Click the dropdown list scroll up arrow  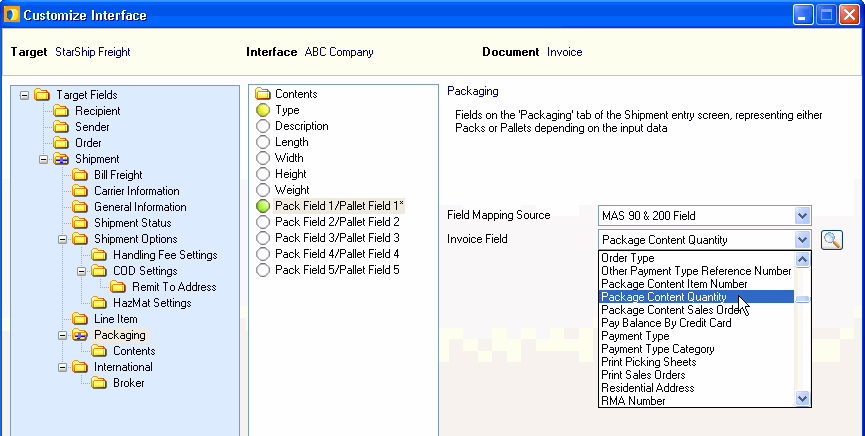click(803, 259)
